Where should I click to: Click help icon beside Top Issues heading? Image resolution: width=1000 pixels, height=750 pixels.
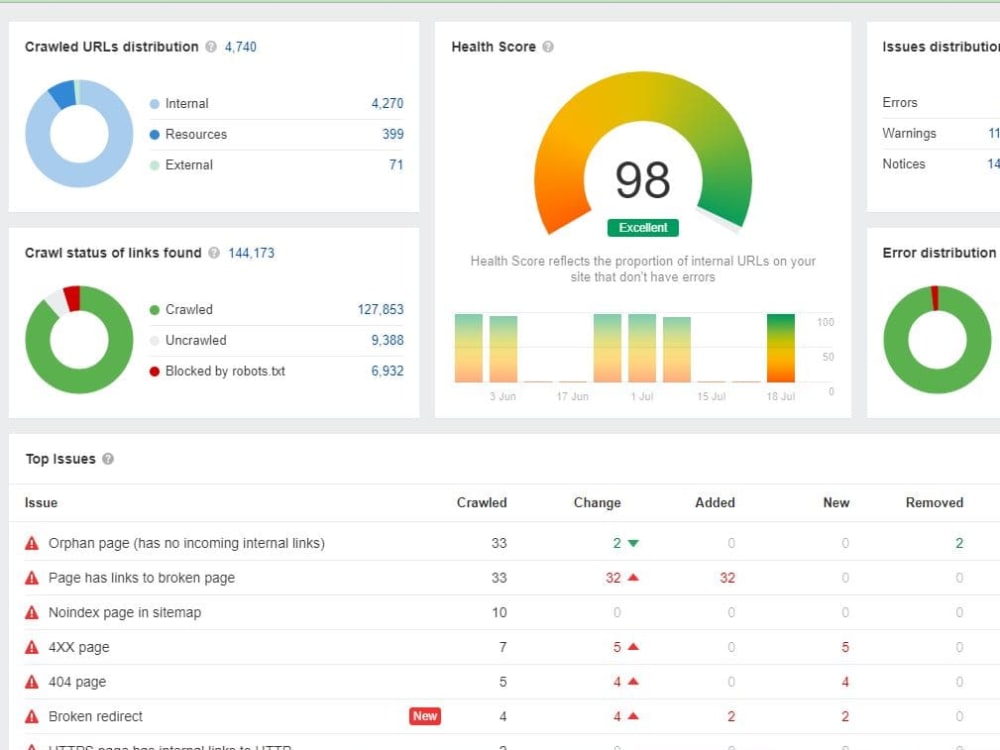coord(108,459)
